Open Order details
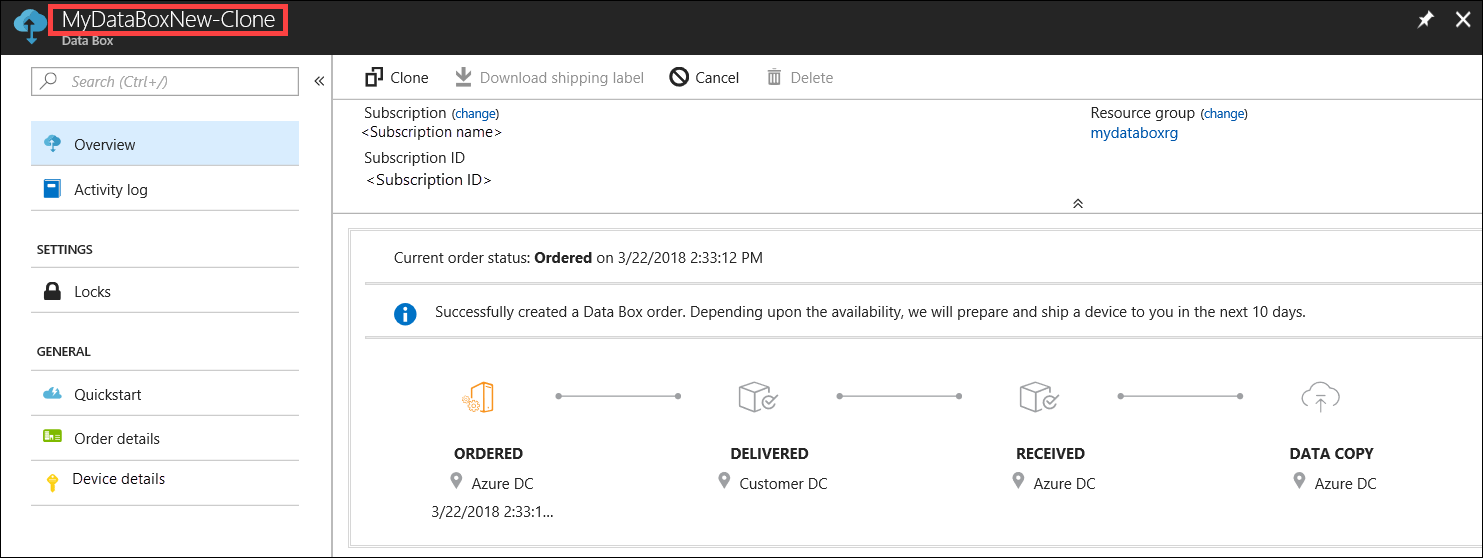The width and height of the screenshot is (1483, 558). 165,438
